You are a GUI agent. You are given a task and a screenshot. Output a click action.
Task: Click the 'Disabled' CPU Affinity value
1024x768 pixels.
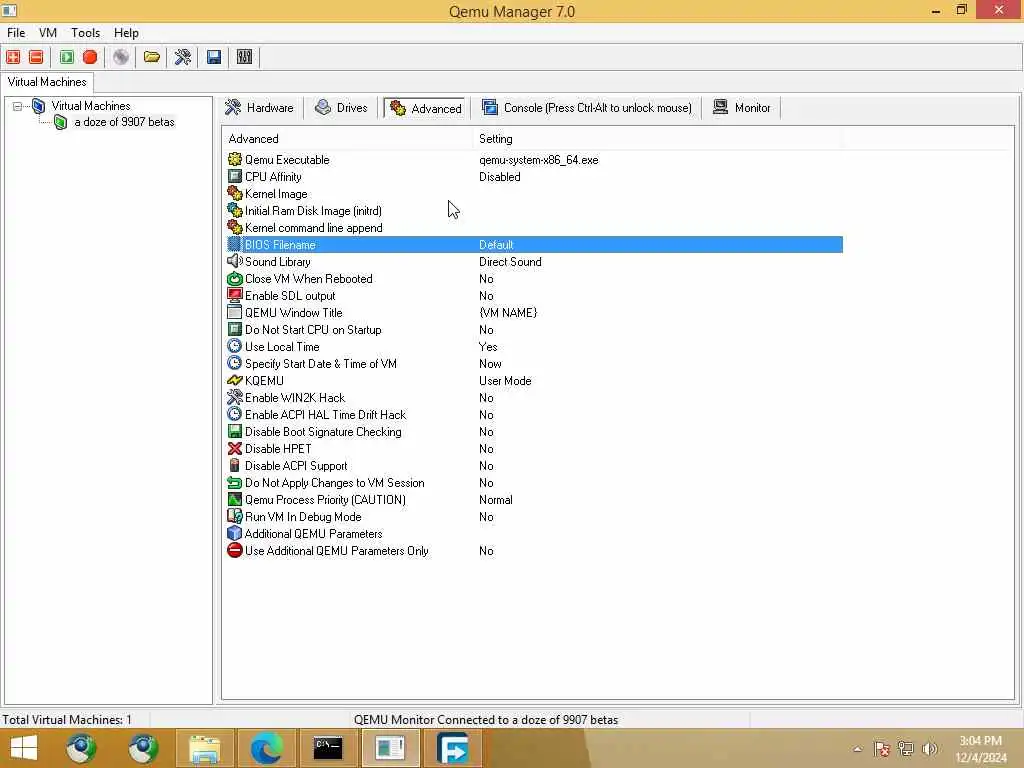pos(500,177)
